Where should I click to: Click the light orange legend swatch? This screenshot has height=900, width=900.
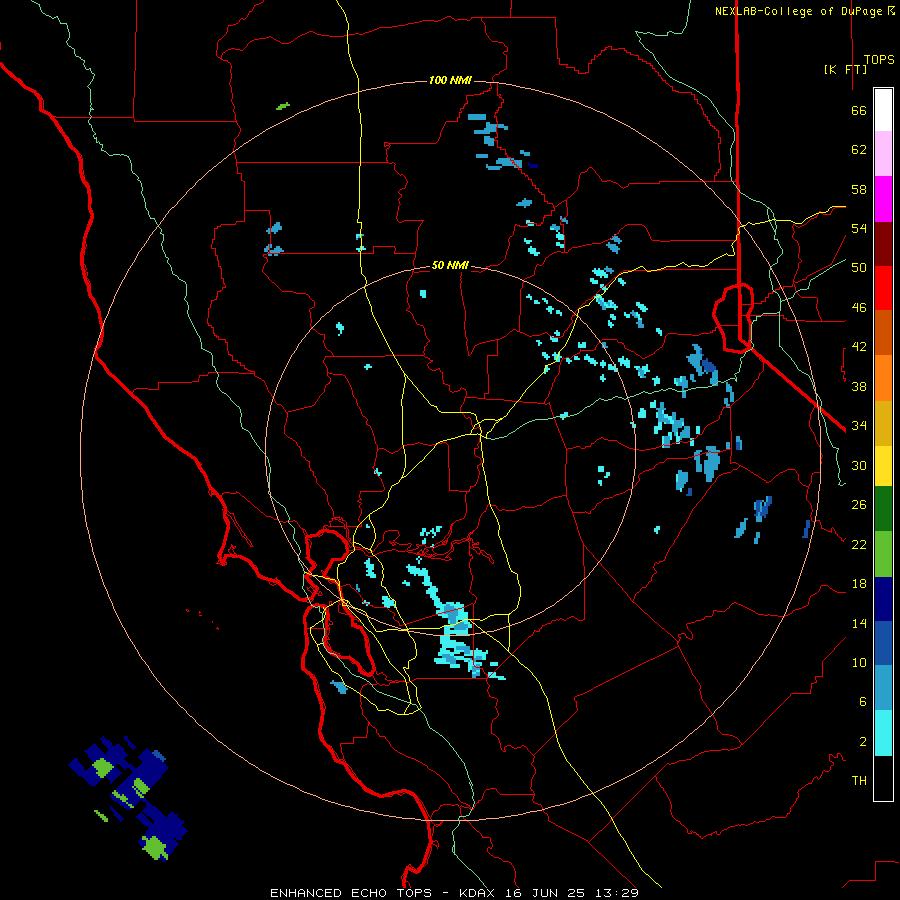(x=883, y=378)
